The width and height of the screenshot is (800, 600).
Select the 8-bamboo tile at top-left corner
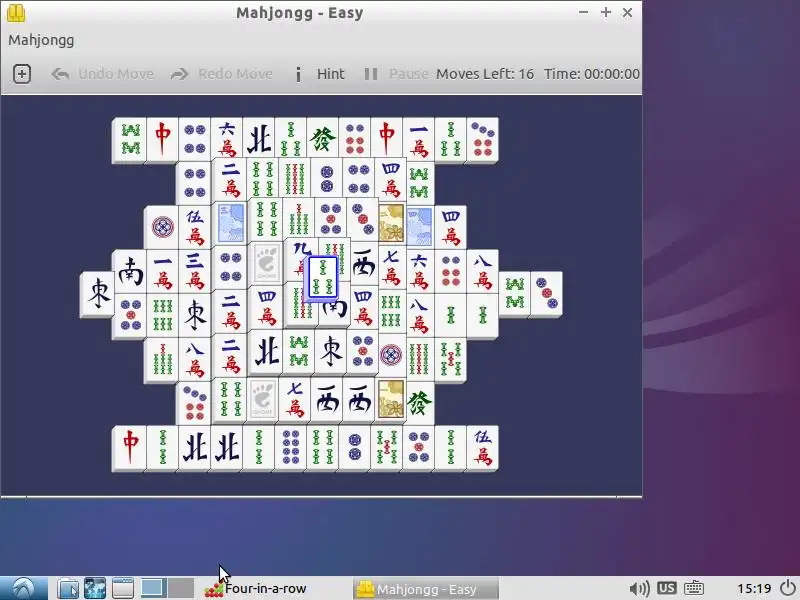click(131, 139)
